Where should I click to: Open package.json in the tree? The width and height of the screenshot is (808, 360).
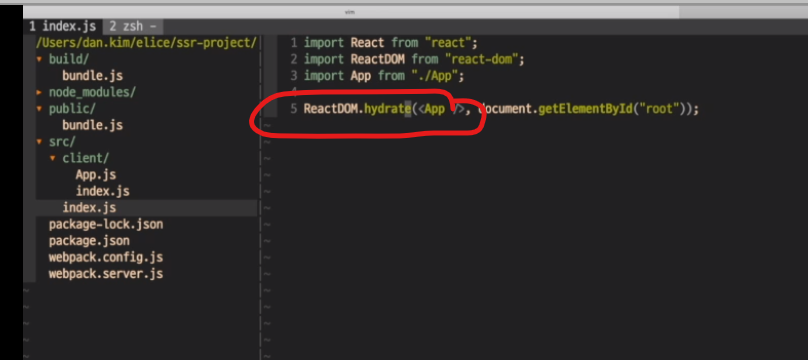point(89,241)
